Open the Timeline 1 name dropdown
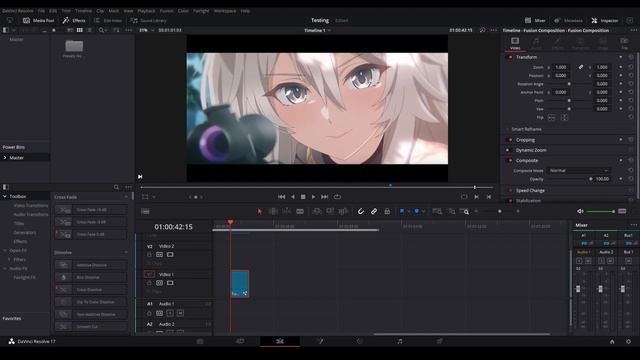Screen dimensions: 640x360 click(x=318, y=30)
